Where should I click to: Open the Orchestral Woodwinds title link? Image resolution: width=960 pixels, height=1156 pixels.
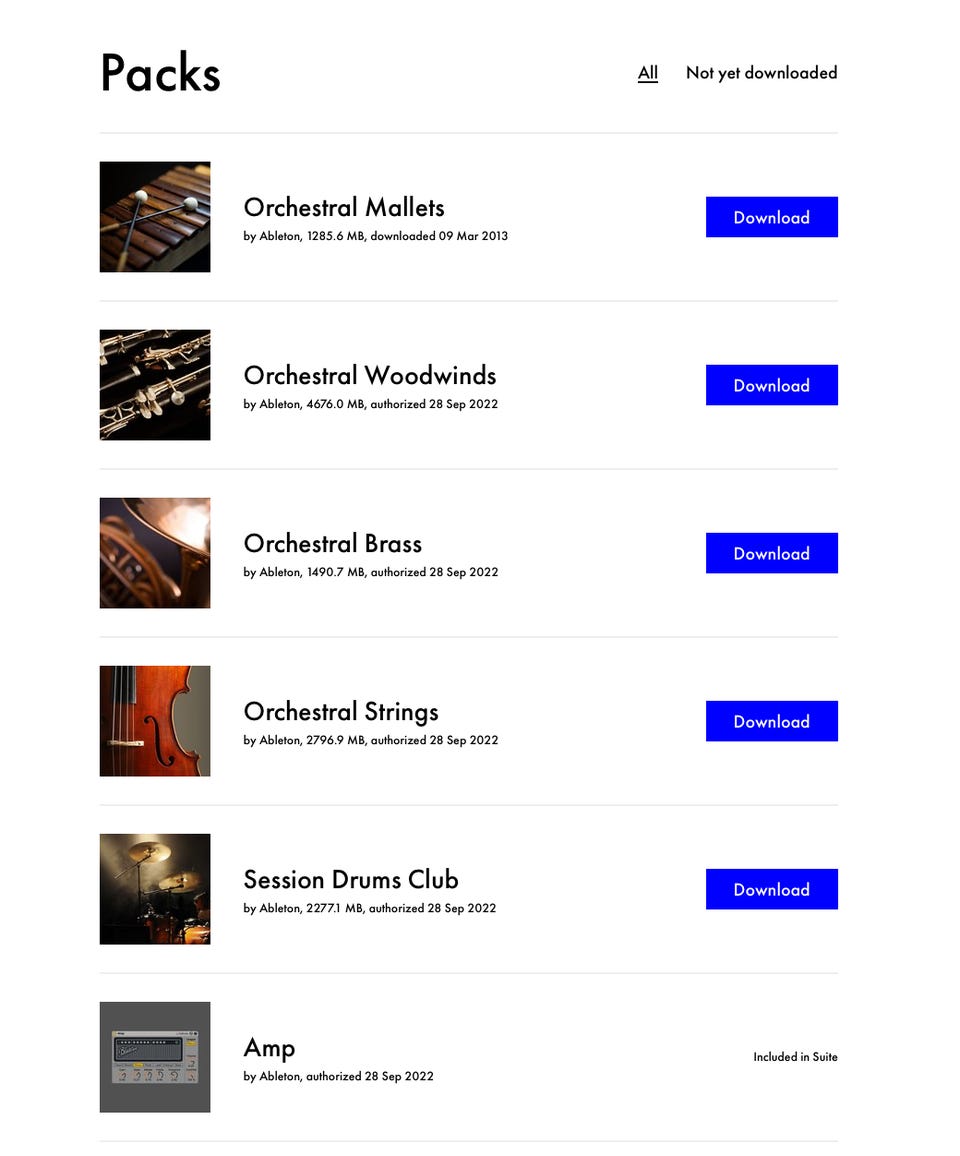(369, 375)
